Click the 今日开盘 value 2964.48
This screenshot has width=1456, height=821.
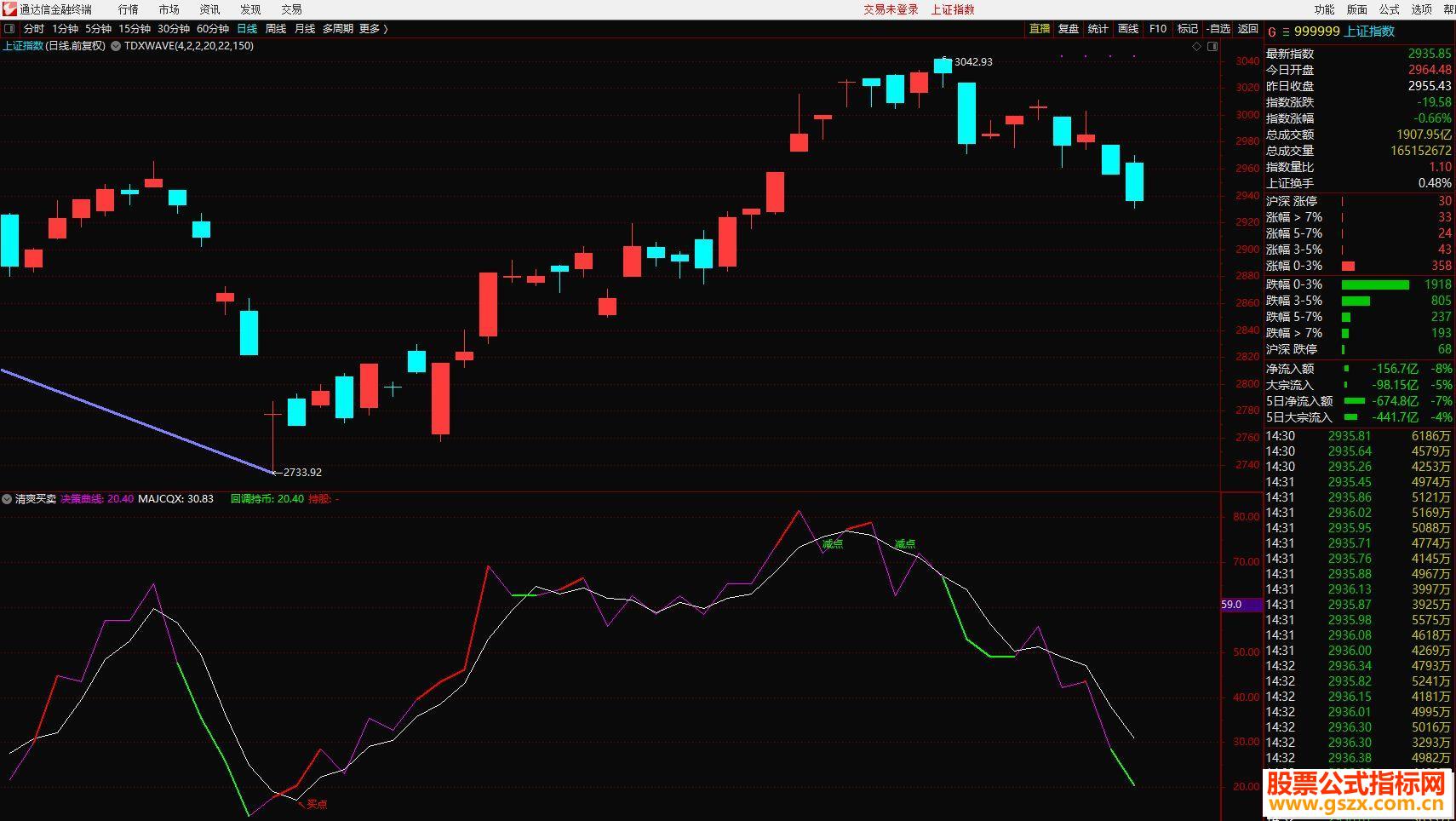coord(1430,70)
